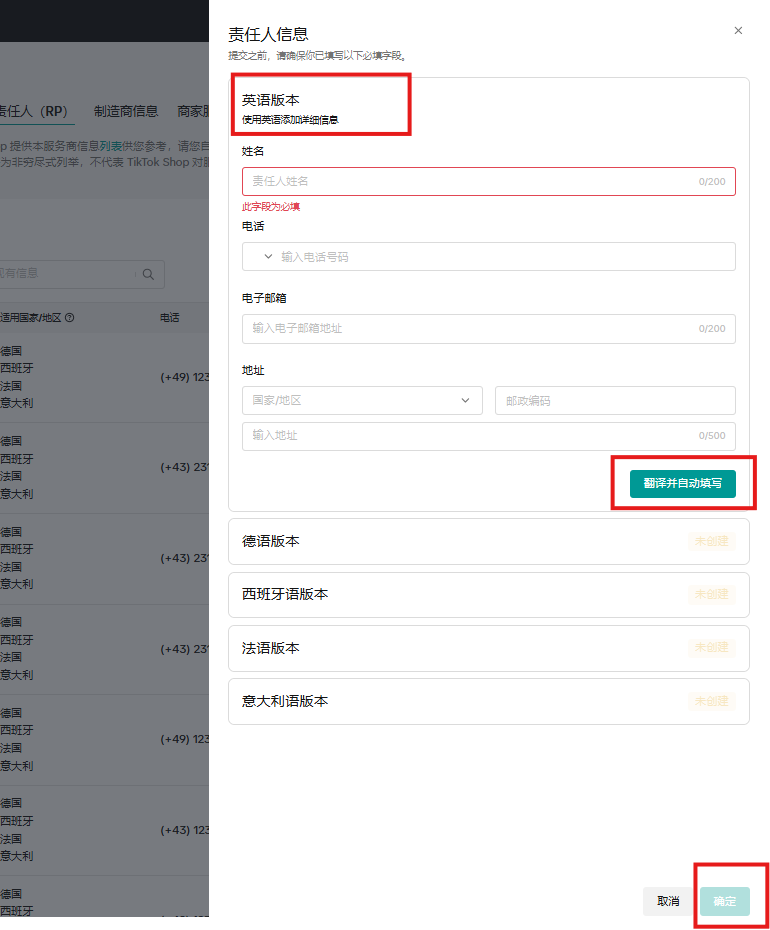The height and width of the screenshot is (930, 770).
Task: Click the 取消 button
Action: 668,901
